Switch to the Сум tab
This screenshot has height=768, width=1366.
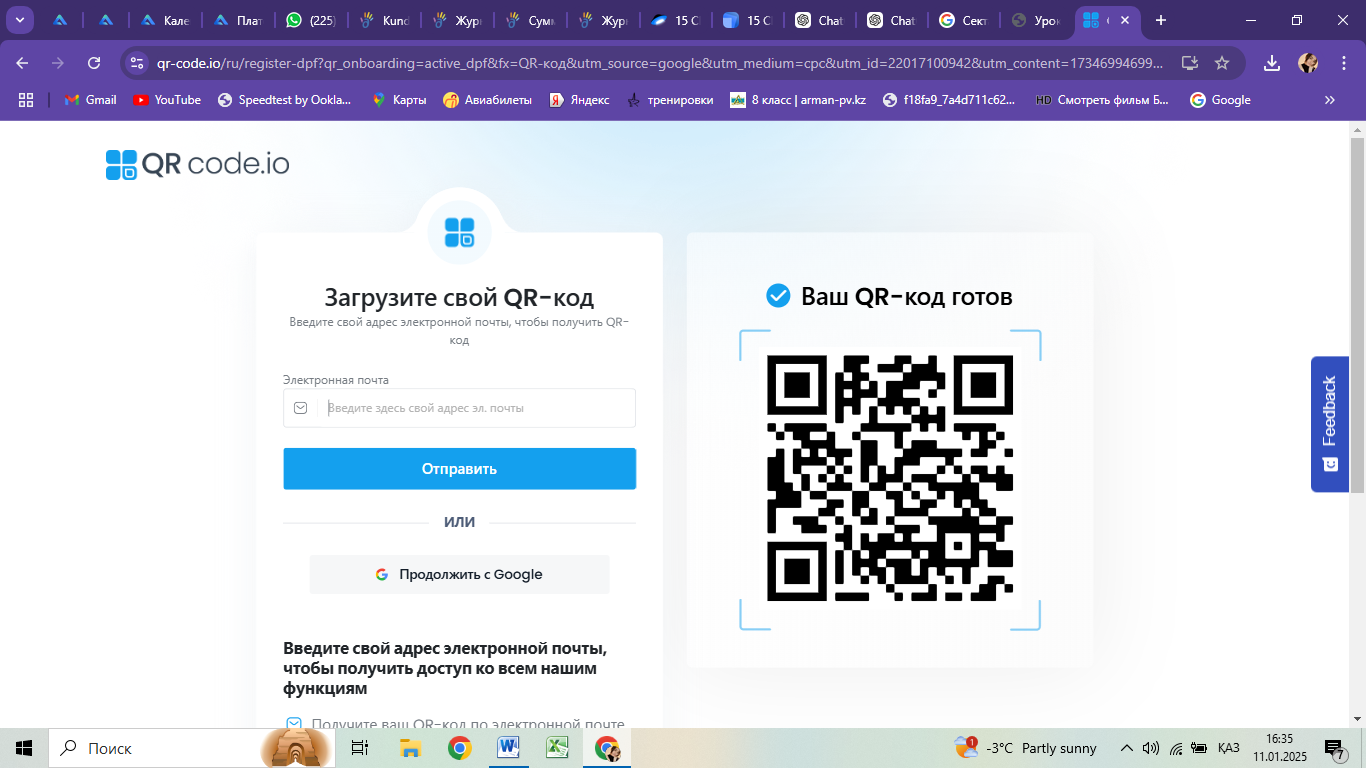(x=530, y=20)
